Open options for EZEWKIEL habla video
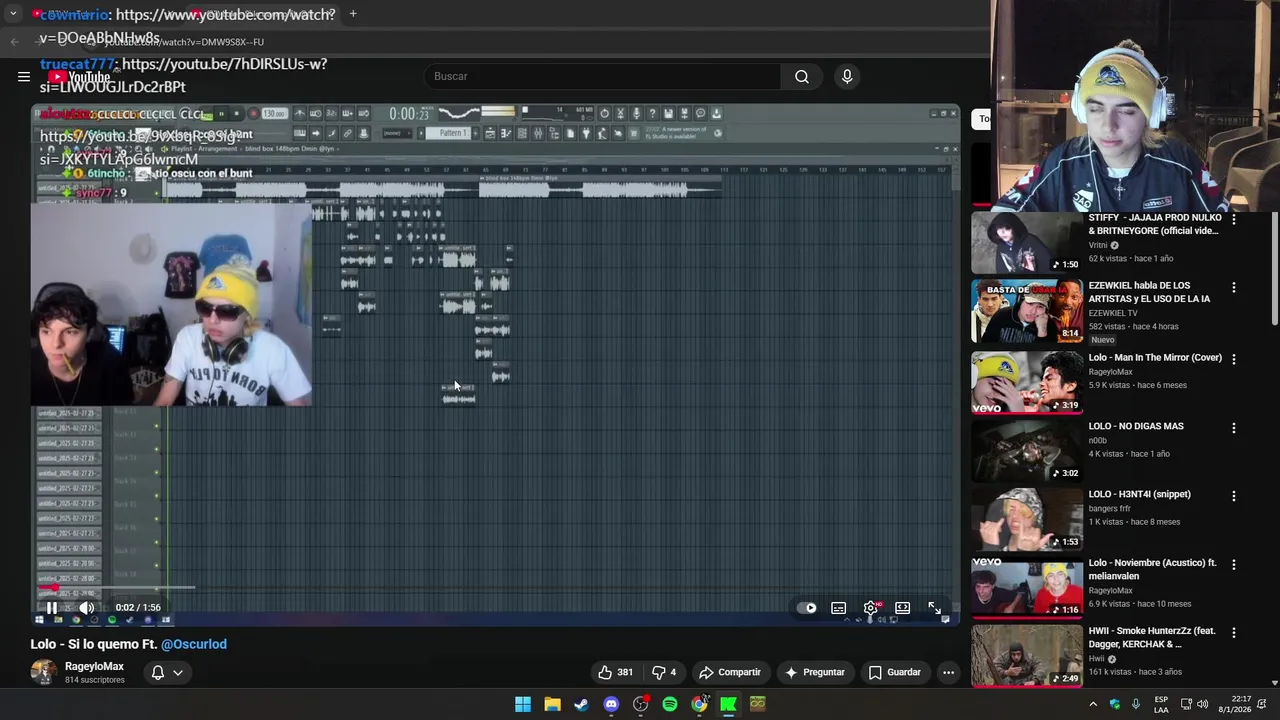 coord(1234,287)
